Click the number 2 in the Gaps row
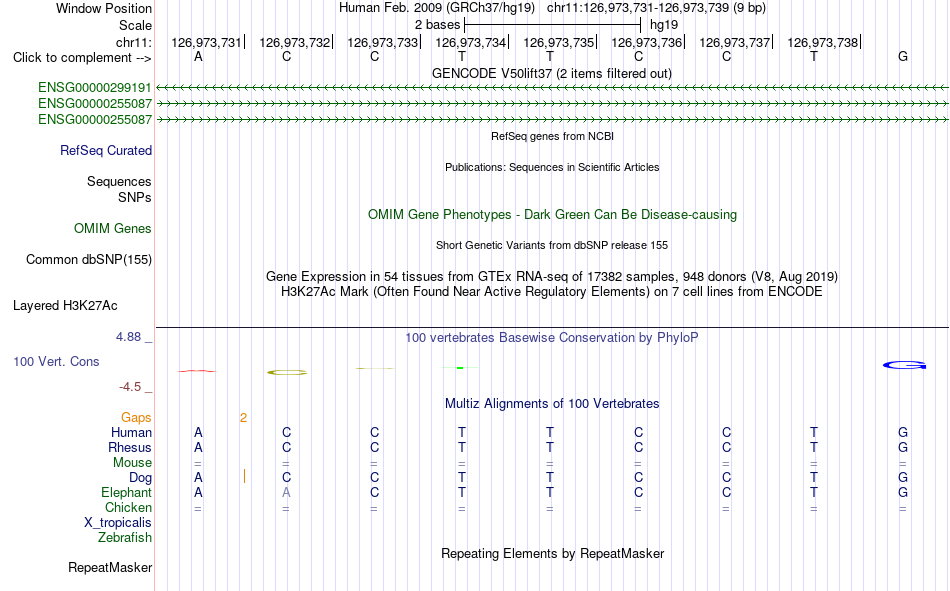950x591 pixels. pos(244,418)
